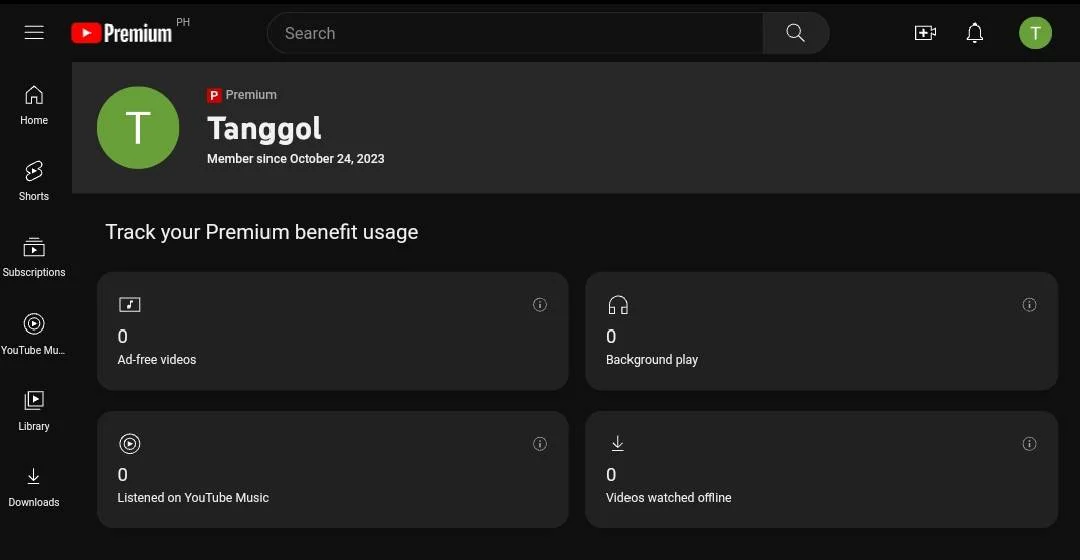This screenshot has width=1080, height=560.
Task: Click the Background play headphones icon
Action: click(618, 304)
